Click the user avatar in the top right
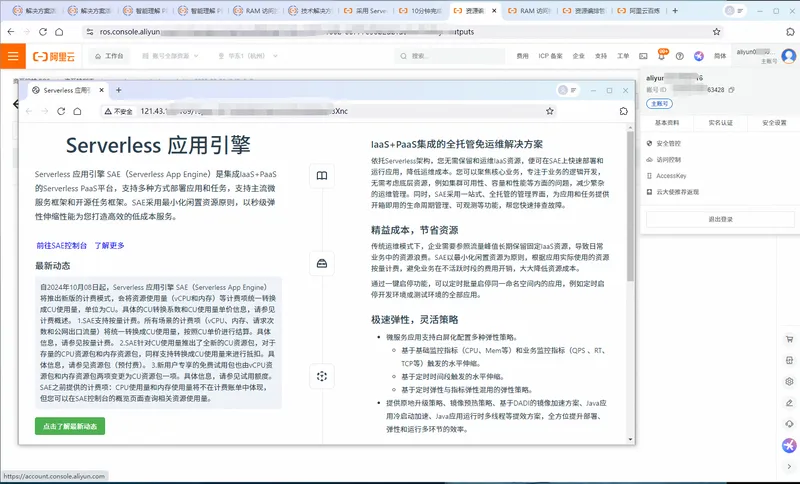 pyautogui.click(x=789, y=56)
